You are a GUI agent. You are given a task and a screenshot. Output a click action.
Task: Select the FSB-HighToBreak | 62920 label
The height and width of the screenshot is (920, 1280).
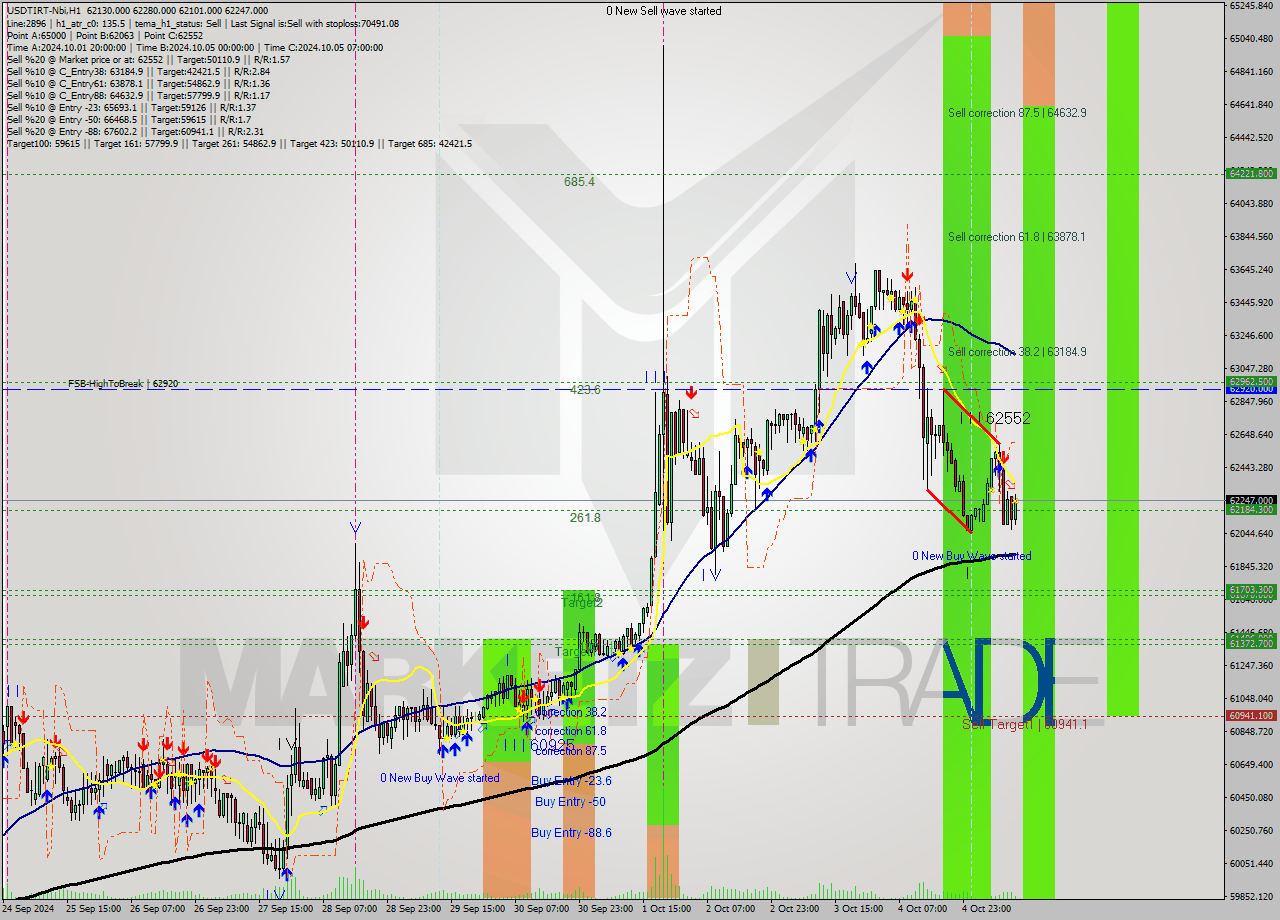[123, 383]
